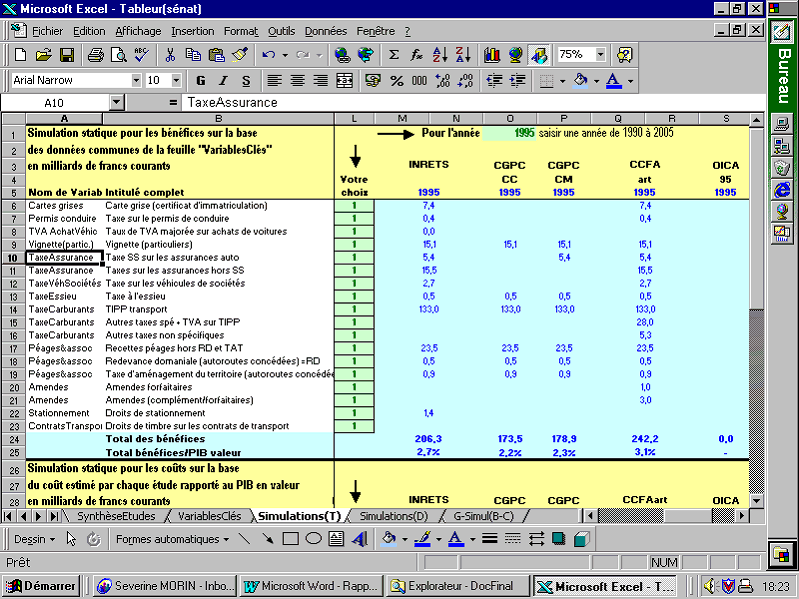The width and height of the screenshot is (799, 599).
Task: Launch the Chart Wizard icon
Action: point(492,55)
